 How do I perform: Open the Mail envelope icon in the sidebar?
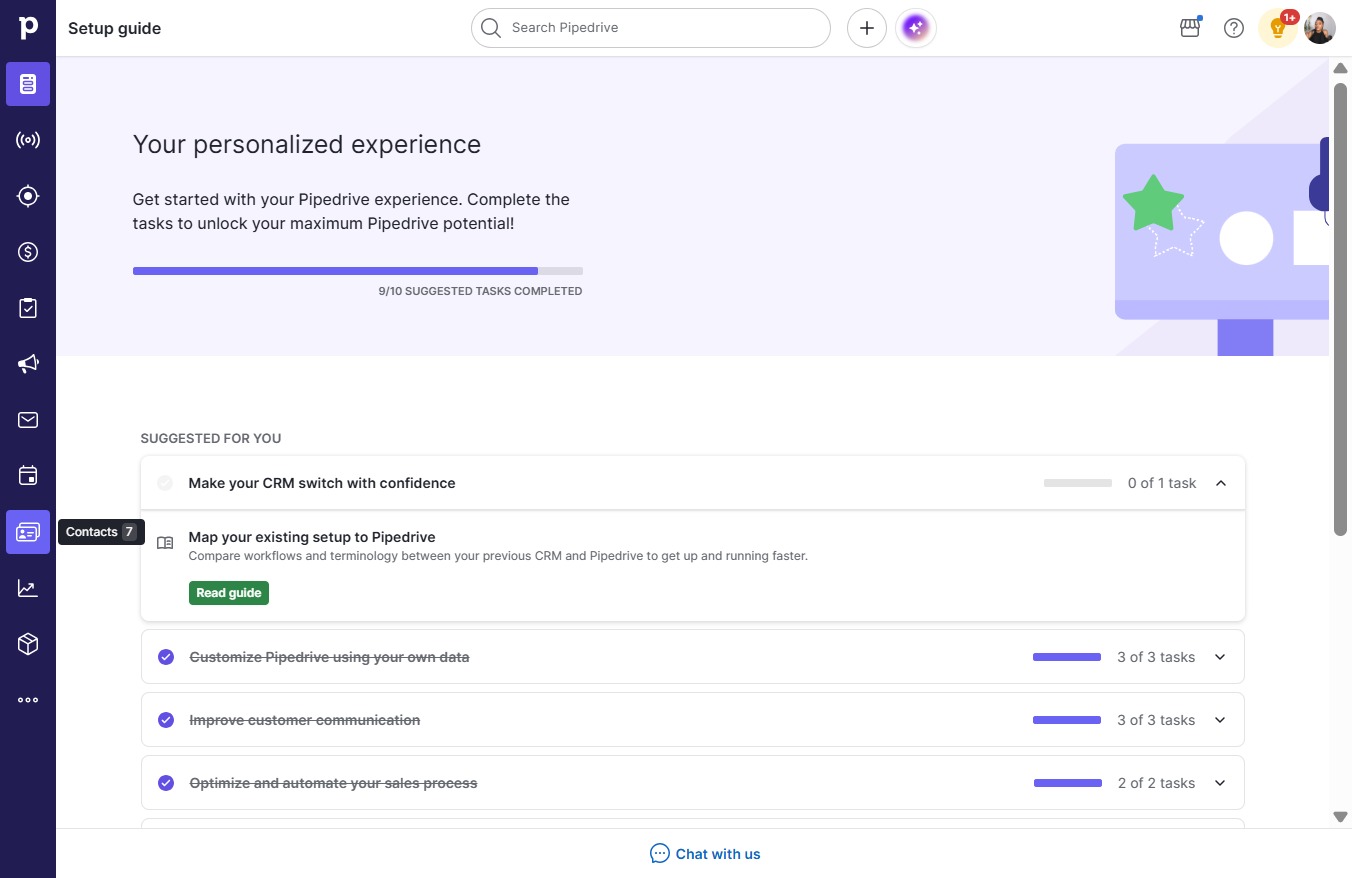click(28, 420)
